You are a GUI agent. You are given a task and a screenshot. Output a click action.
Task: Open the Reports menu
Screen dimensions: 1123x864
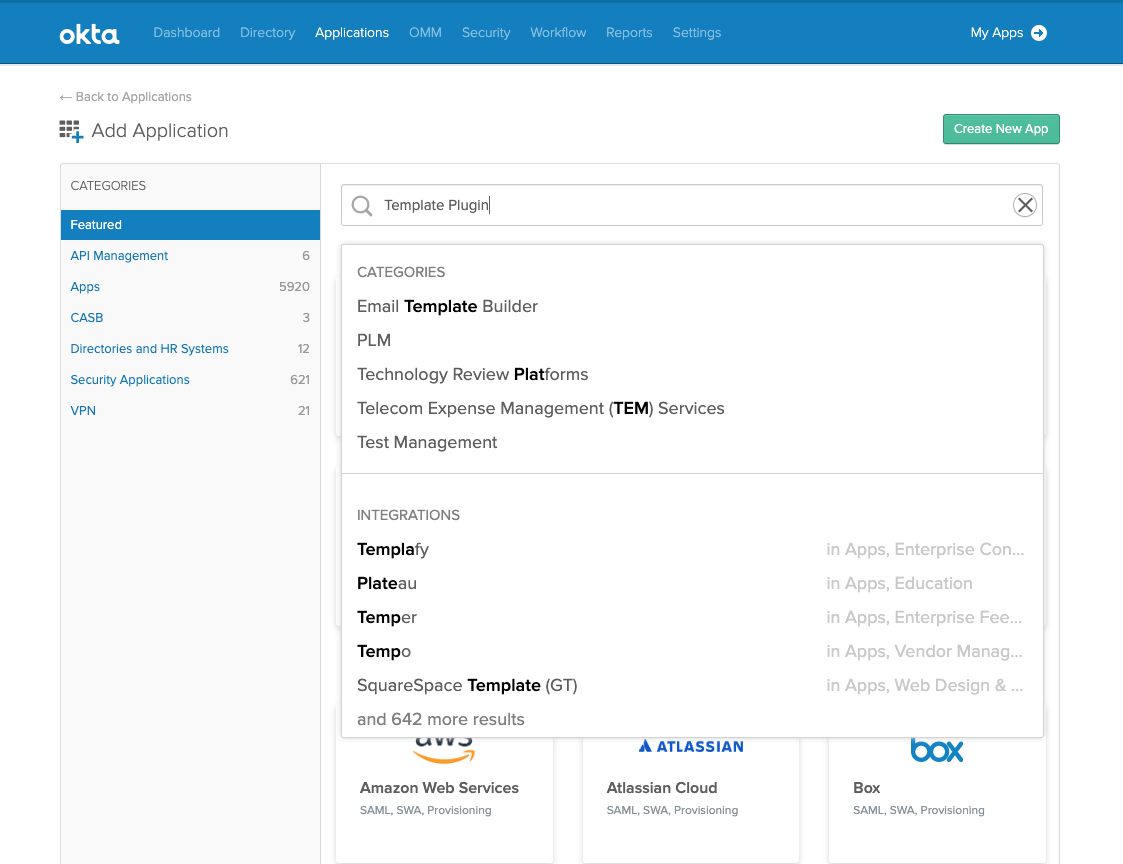[x=629, y=32]
